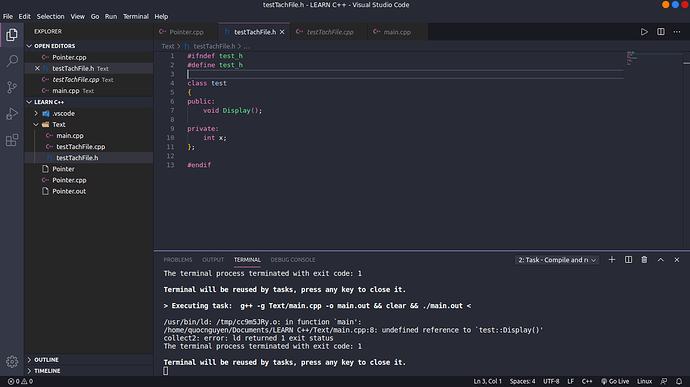Open the terminal task selector dropdown
Viewport: 690px width, 387px height.
(557, 260)
